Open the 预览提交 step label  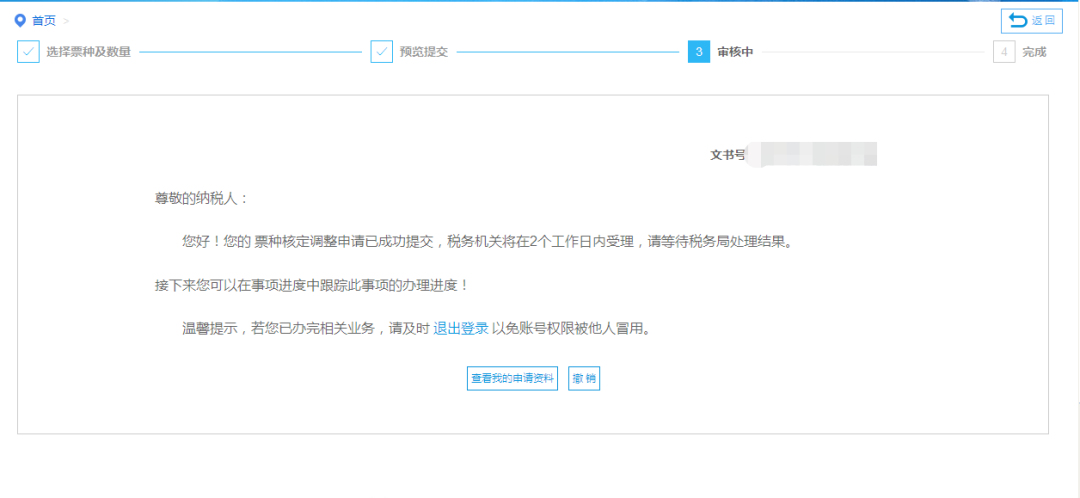click(x=424, y=52)
